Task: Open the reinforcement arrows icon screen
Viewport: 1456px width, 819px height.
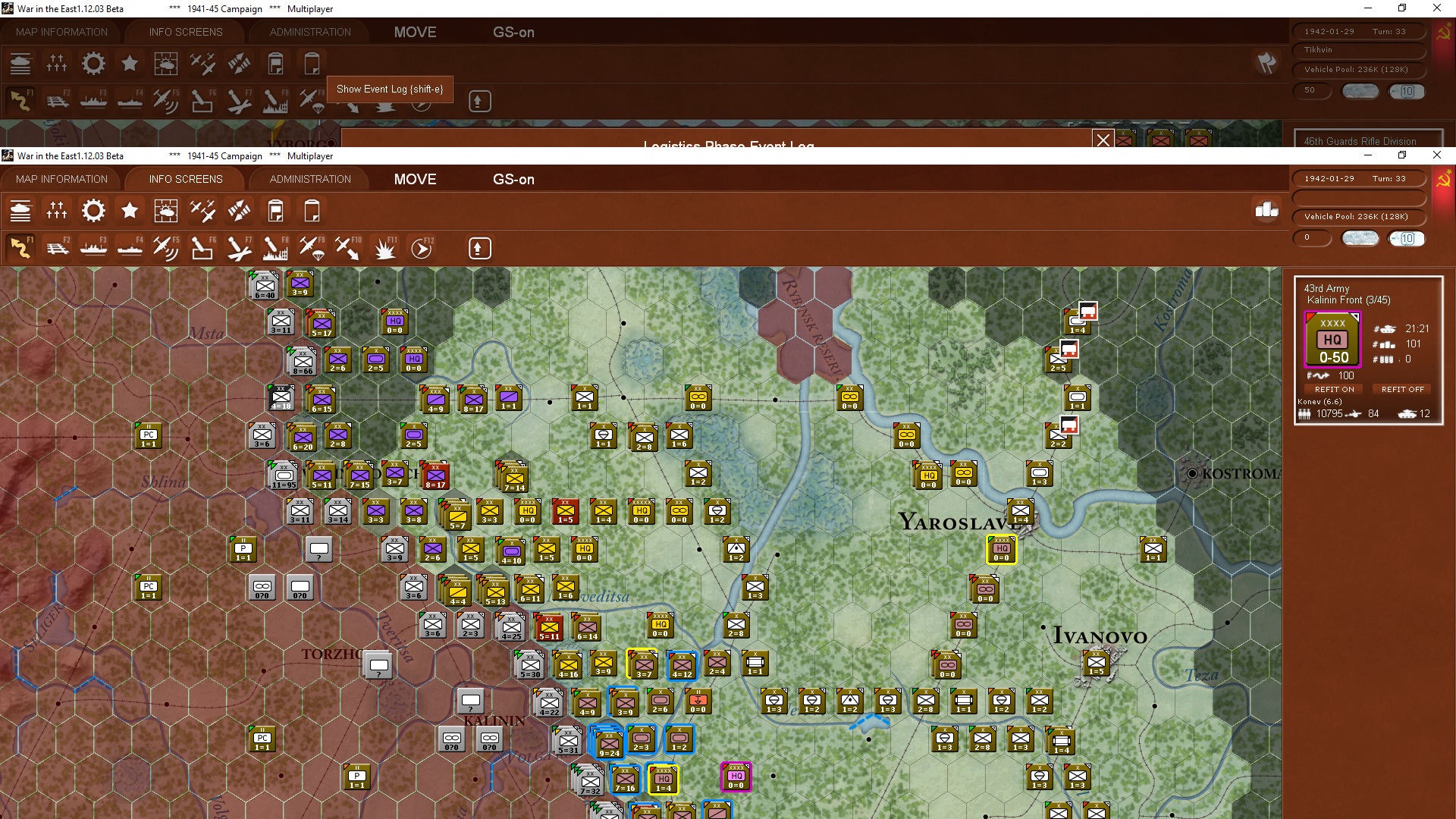Action: click(239, 211)
